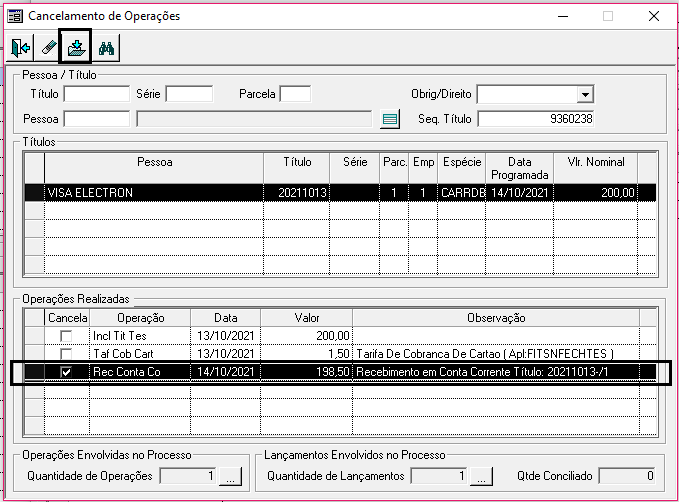The image size is (679, 502).
Task: Click the Pessoa name display field
Action: click(x=254, y=119)
